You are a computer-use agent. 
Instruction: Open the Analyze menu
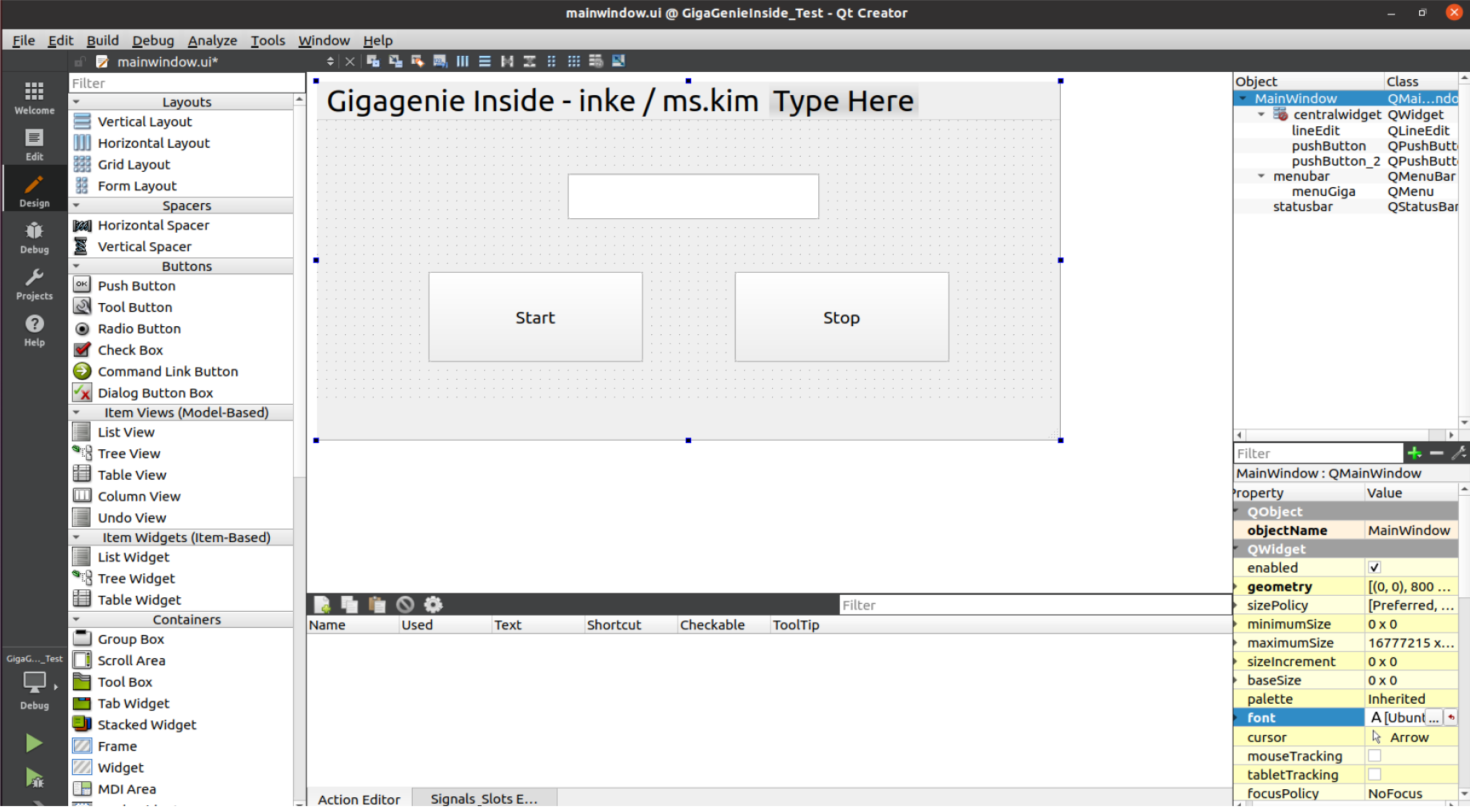point(212,40)
